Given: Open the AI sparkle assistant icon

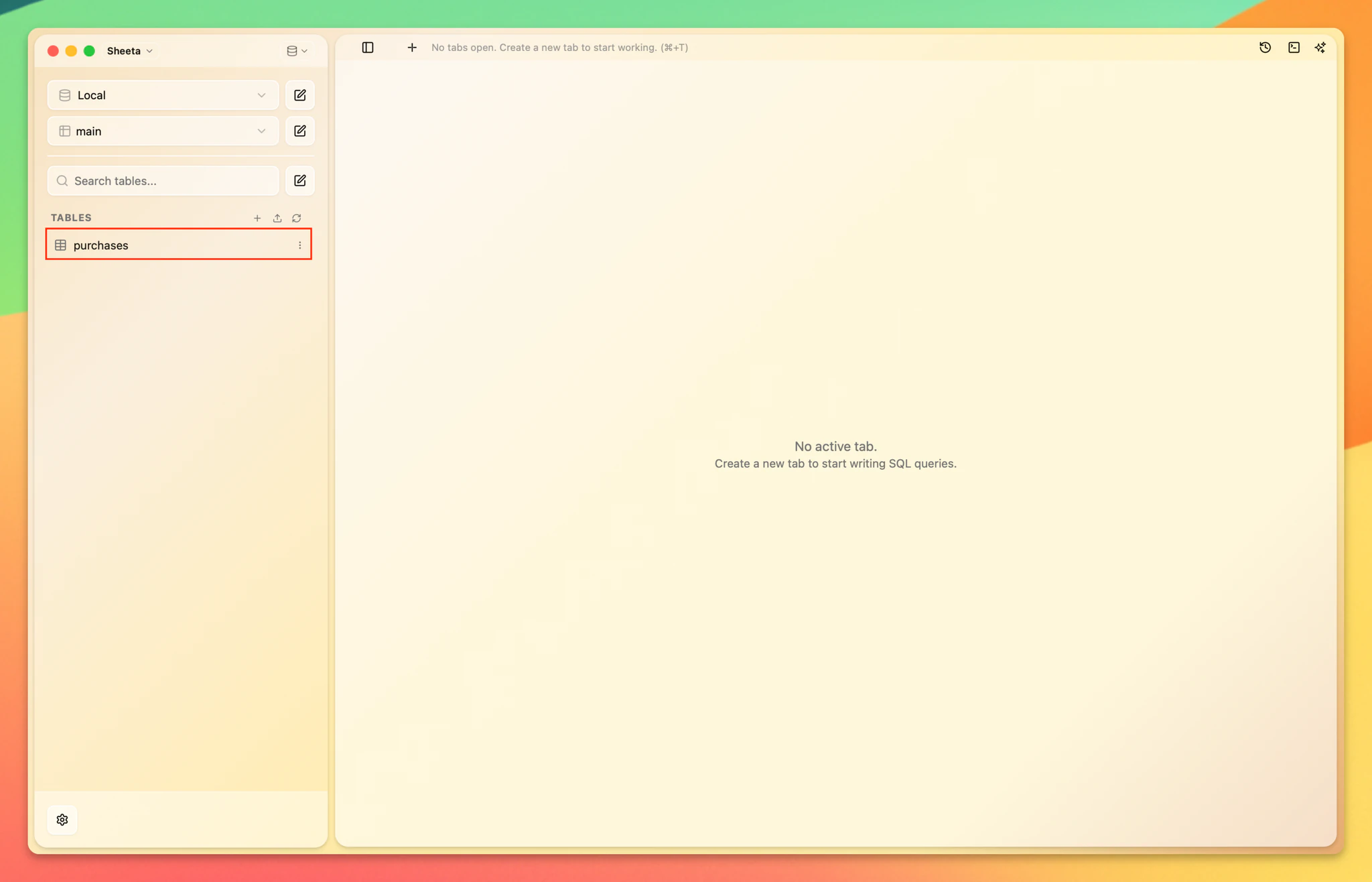Looking at the screenshot, I should pyautogui.click(x=1320, y=48).
